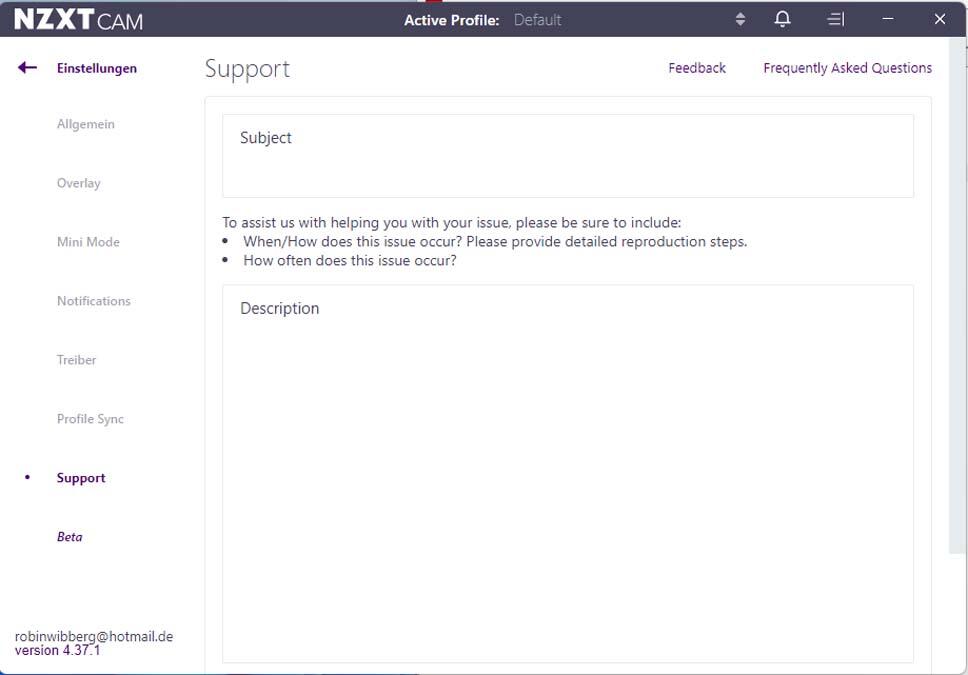Open the Beta section in the sidebar
This screenshot has height=675, width=968.
tap(70, 537)
